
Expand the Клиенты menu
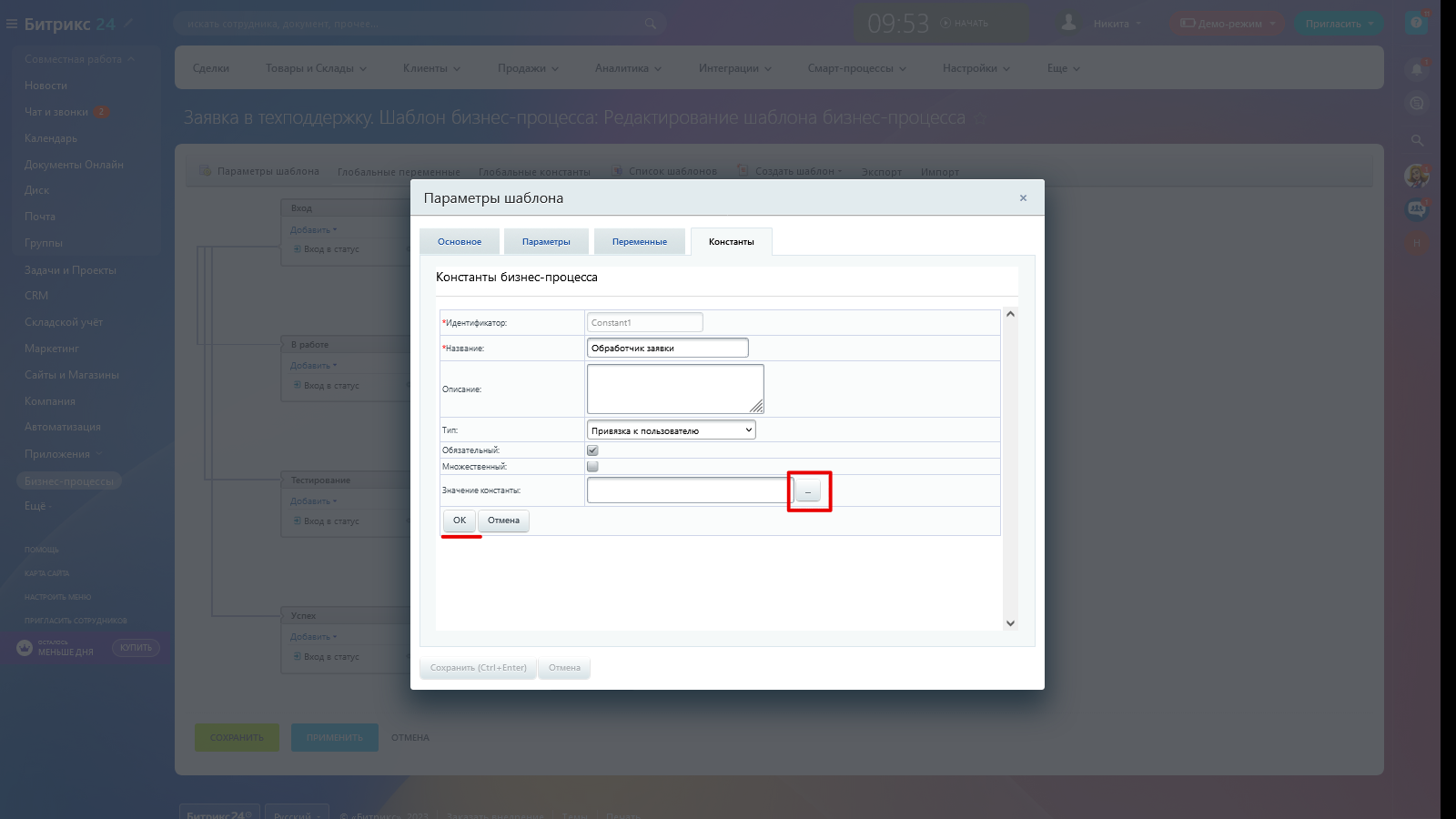click(431, 68)
